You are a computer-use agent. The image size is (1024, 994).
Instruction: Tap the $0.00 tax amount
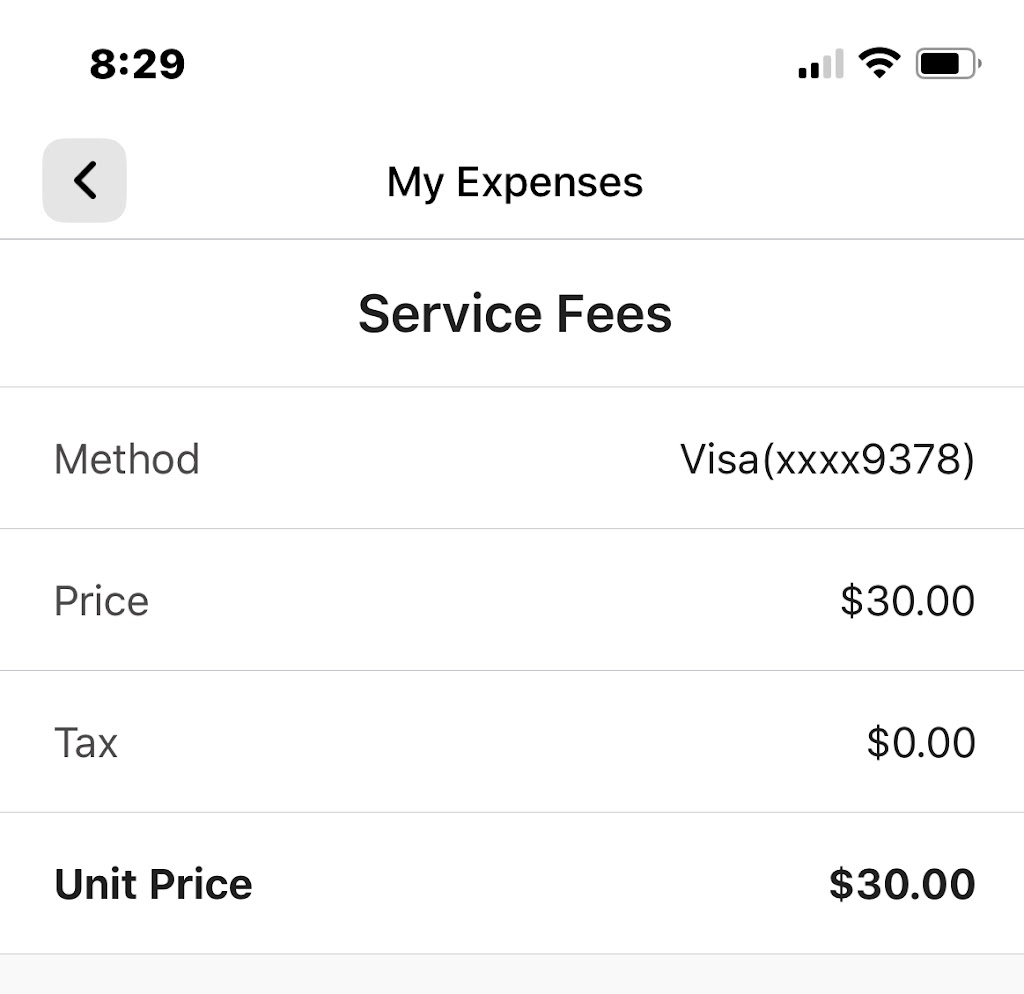(920, 743)
